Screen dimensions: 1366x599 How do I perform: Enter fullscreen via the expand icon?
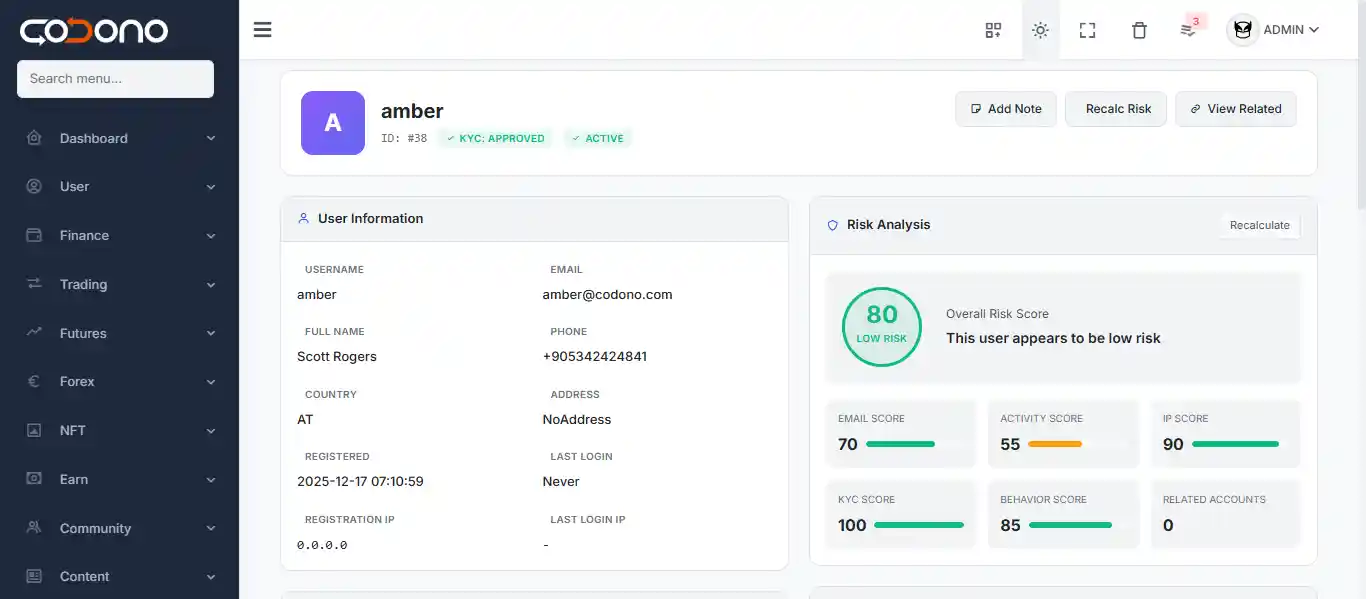point(1087,30)
